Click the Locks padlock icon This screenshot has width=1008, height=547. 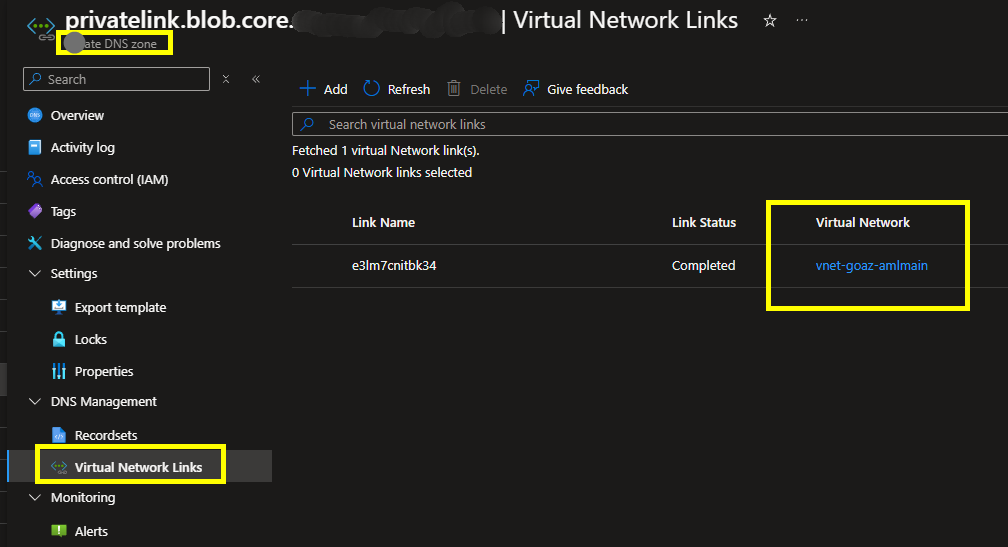tap(58, 339)
